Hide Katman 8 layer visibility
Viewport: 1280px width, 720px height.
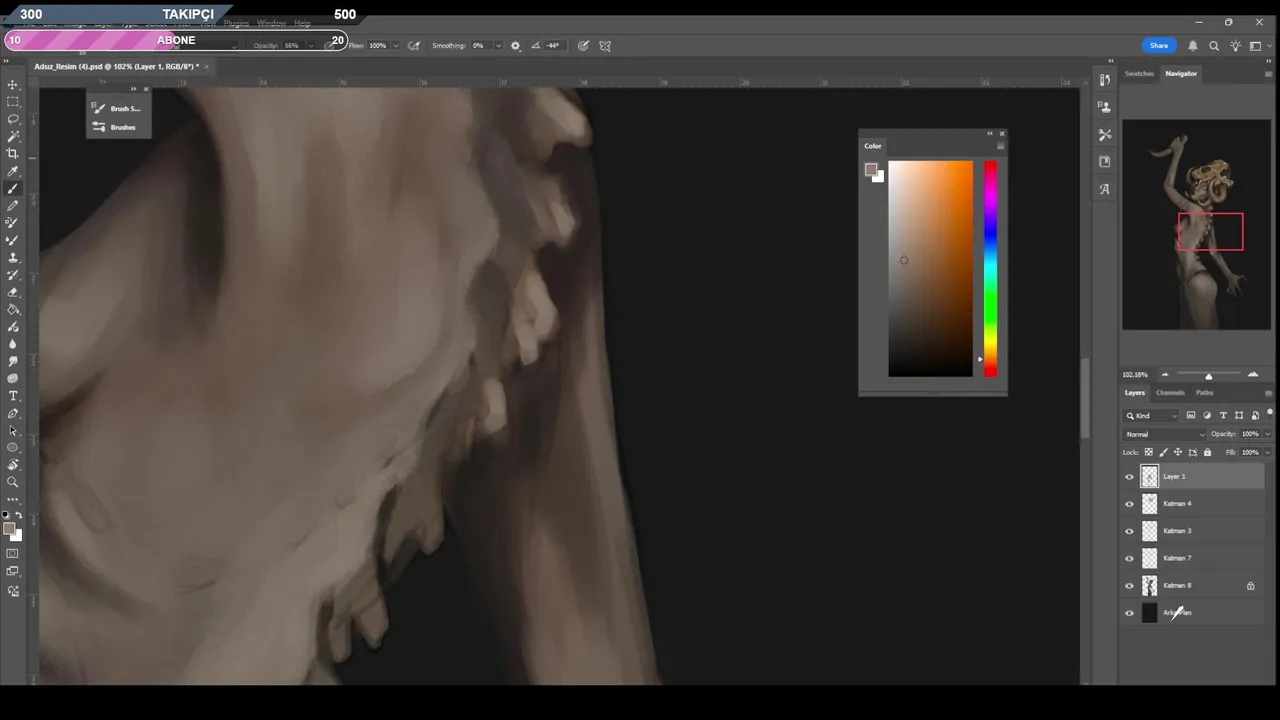[1130, 586]
